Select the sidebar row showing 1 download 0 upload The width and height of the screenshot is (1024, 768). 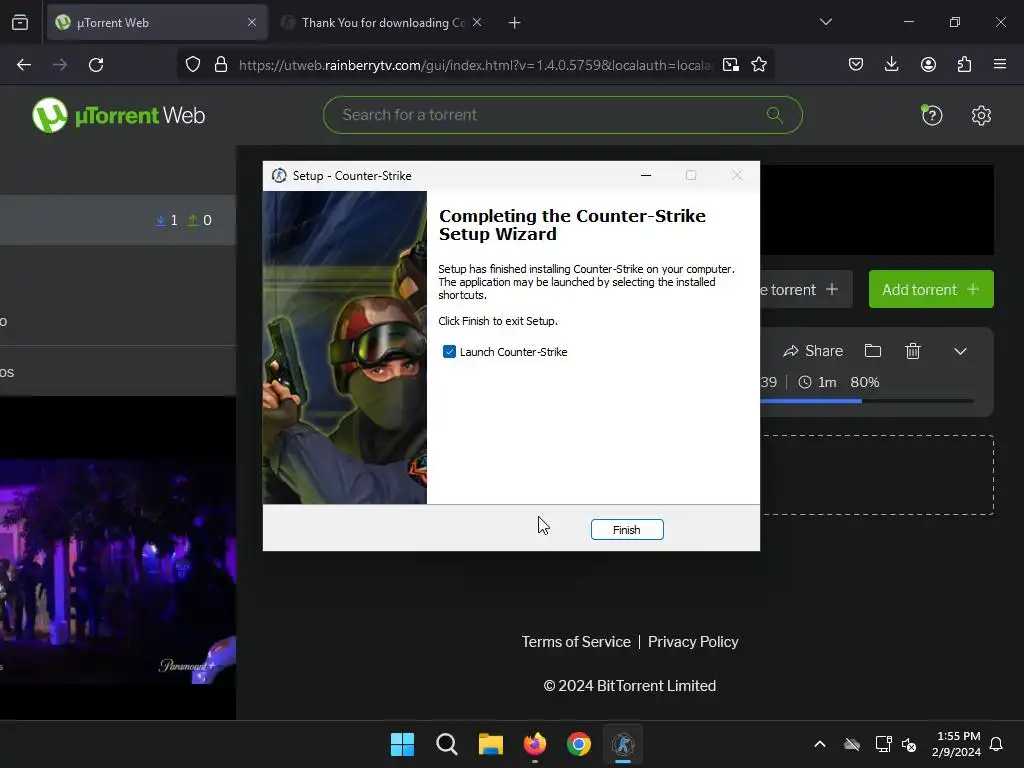click(118, 220)
